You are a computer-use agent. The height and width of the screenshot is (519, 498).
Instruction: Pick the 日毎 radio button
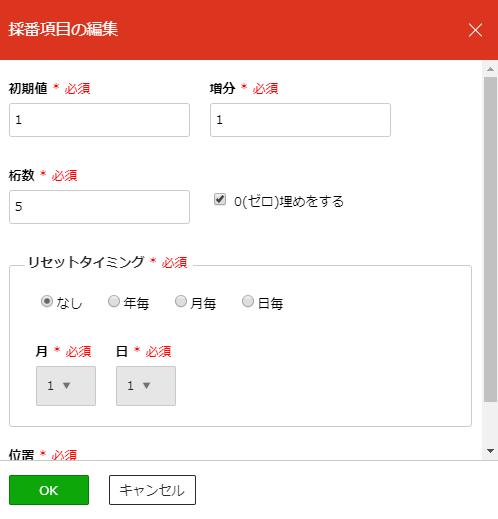[x=248, y=301]
